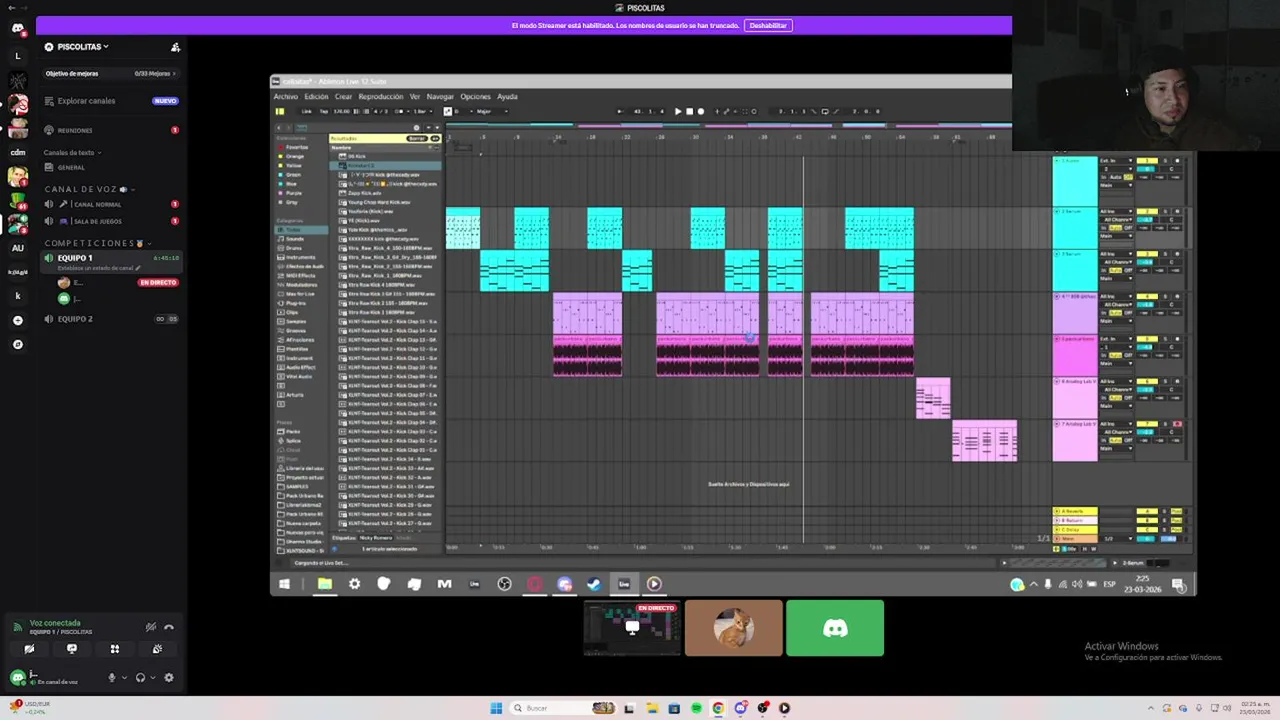1280x720 pixels.
Task: Open Archivo menu in Ableton
Action: 285,97
